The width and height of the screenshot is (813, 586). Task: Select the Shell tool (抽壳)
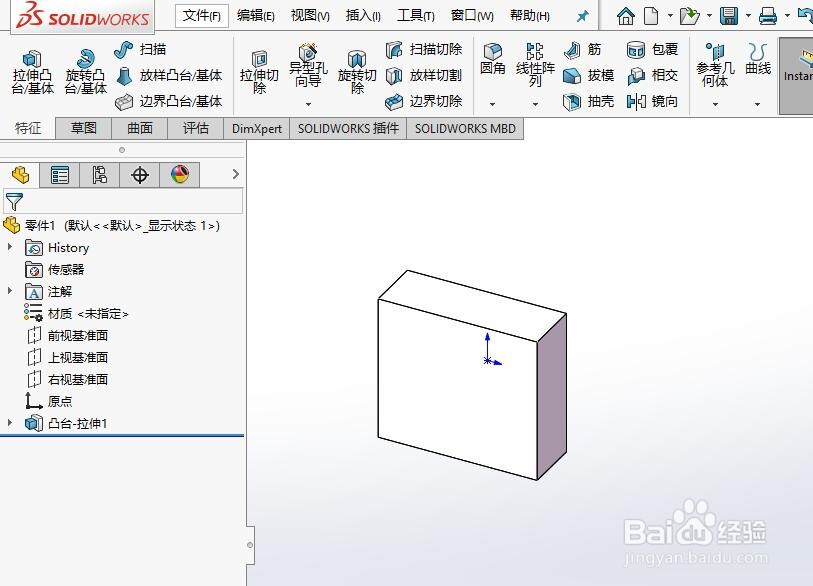[588, 101]
